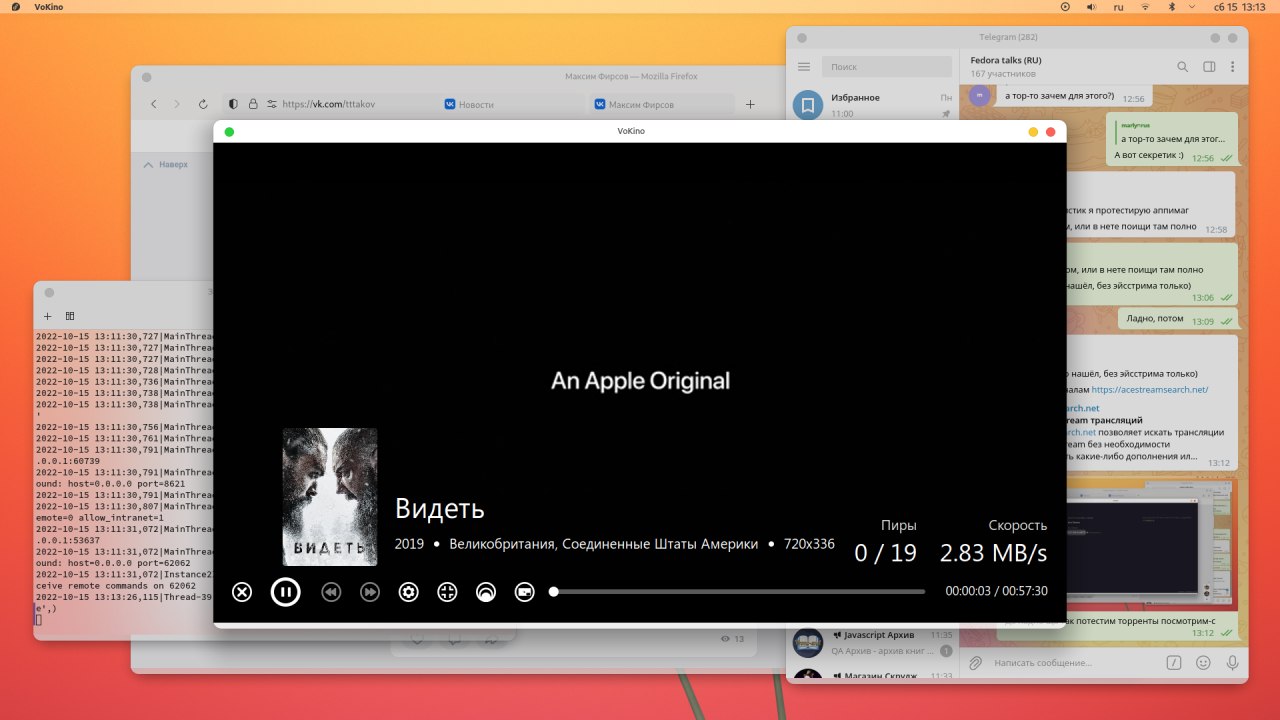Viewport: 1280px width, 720px height.
Task: Click the Telegram Поиск search field
Action: [886, 67]
